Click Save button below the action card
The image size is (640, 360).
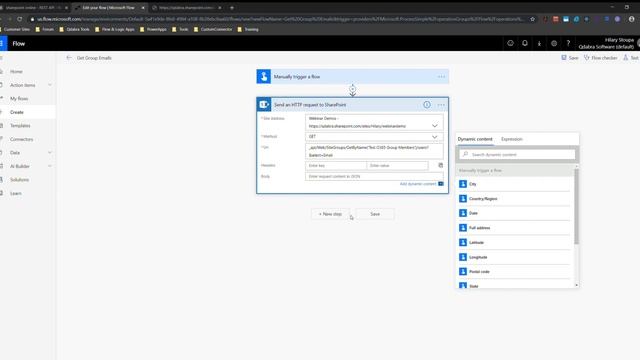(x=375, y=214)
